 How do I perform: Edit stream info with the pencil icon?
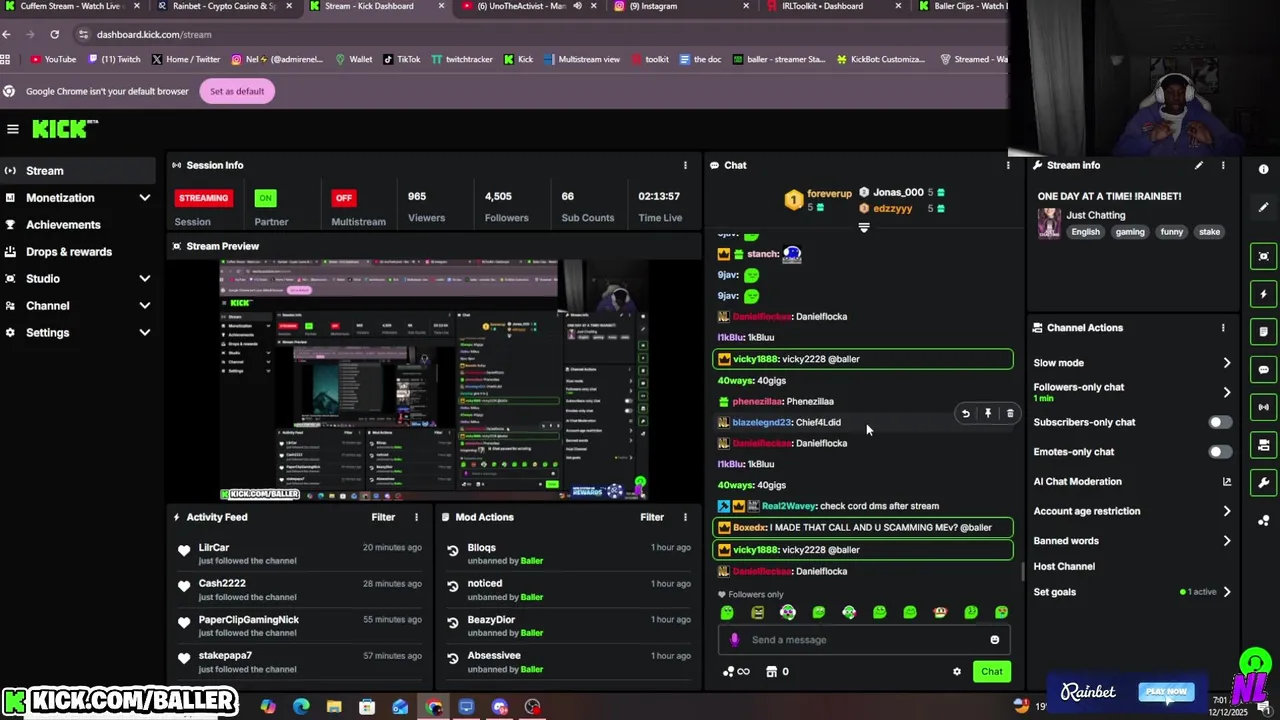[x=1198, y=165]
